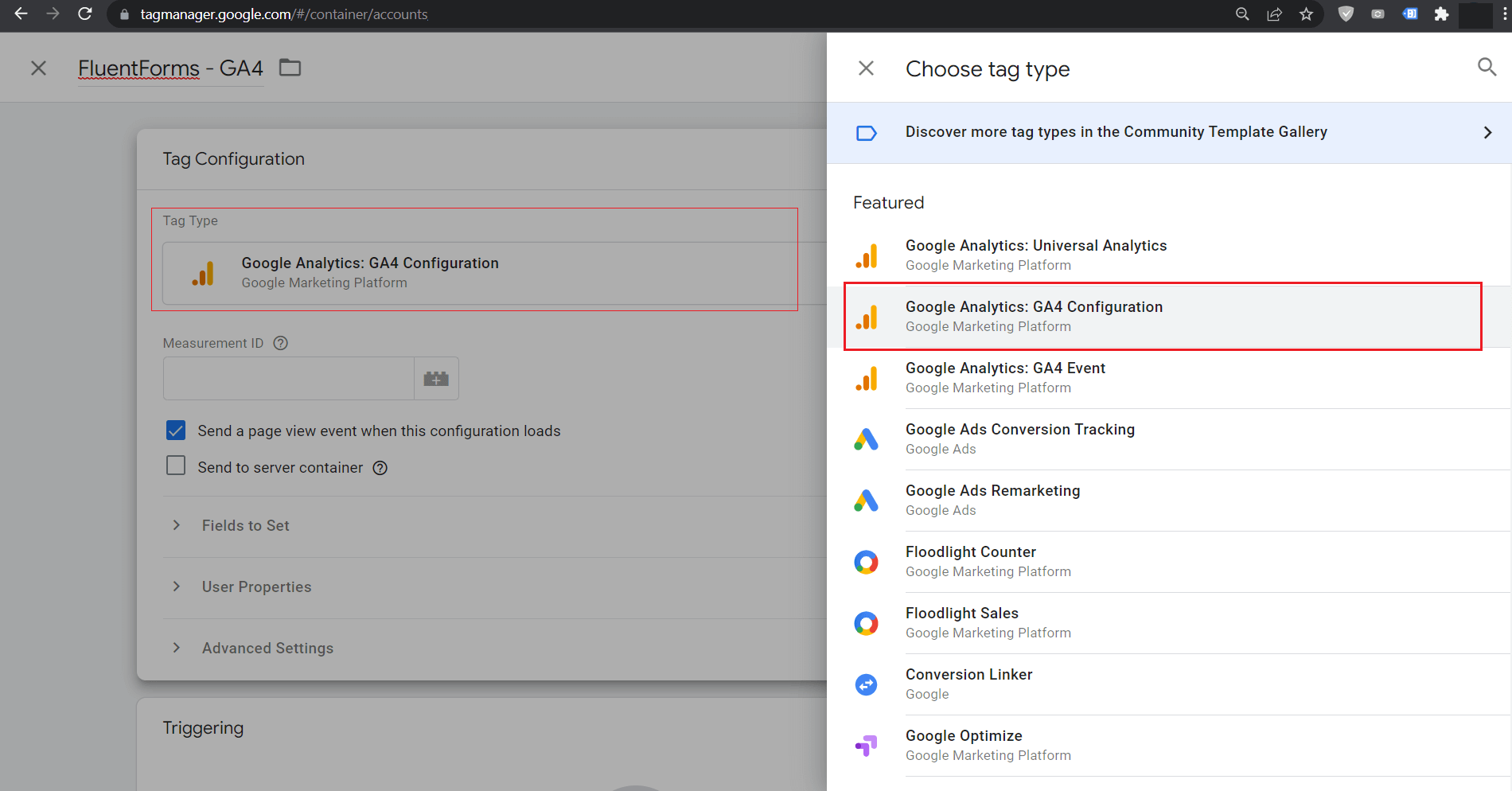Image resolution: width=1512 pixels, height=791 pixels.
Task: Open Send to server container help
Action: pos(380,468)
